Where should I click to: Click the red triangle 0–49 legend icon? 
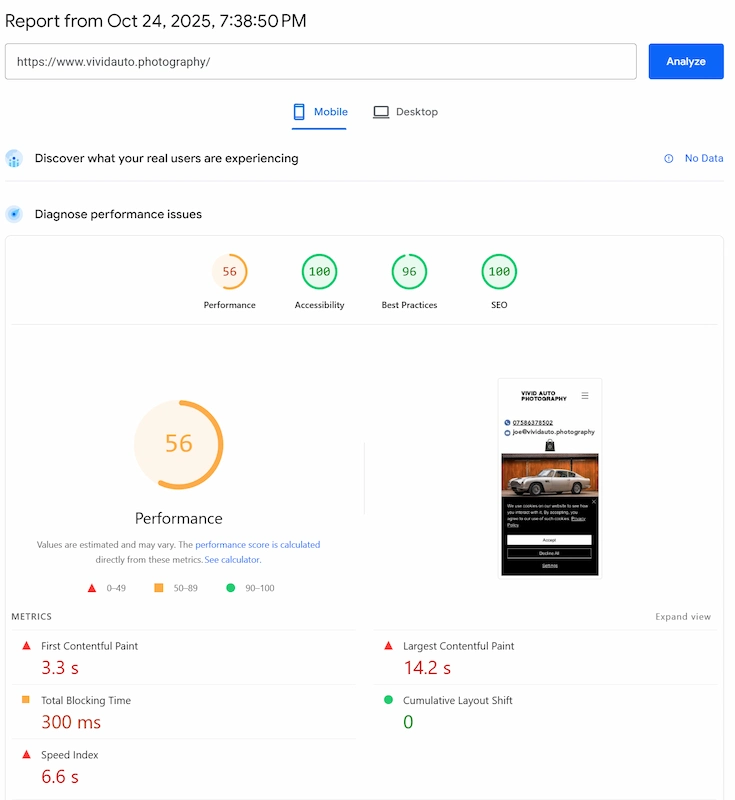(92, 588)
